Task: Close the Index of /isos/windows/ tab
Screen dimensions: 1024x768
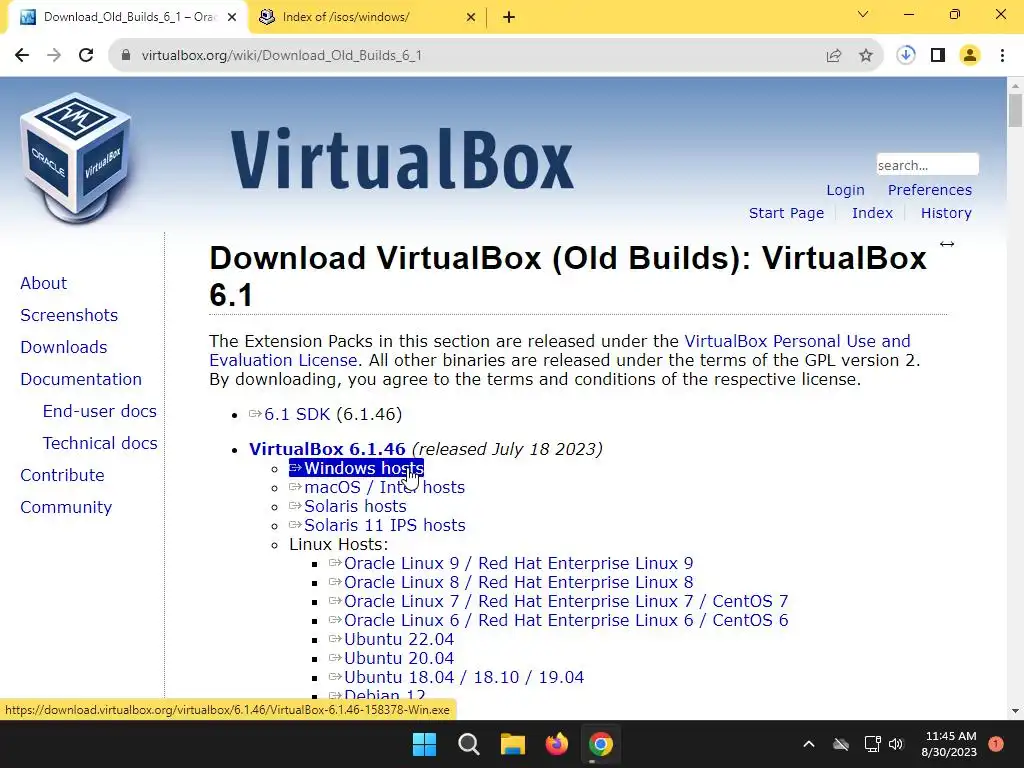Action: tap(470, 18)
